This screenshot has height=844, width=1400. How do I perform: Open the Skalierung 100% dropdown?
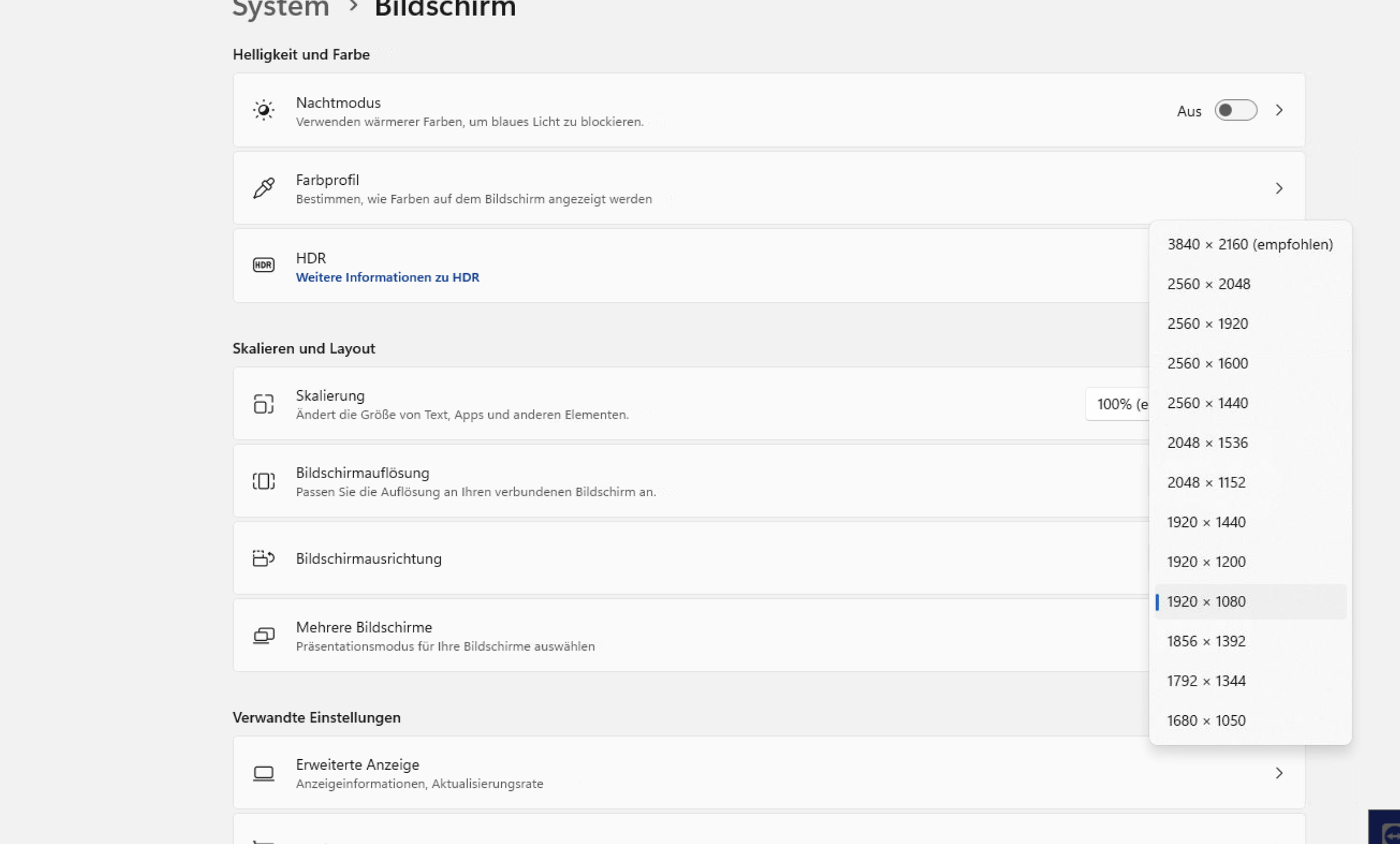[1118, 404]
